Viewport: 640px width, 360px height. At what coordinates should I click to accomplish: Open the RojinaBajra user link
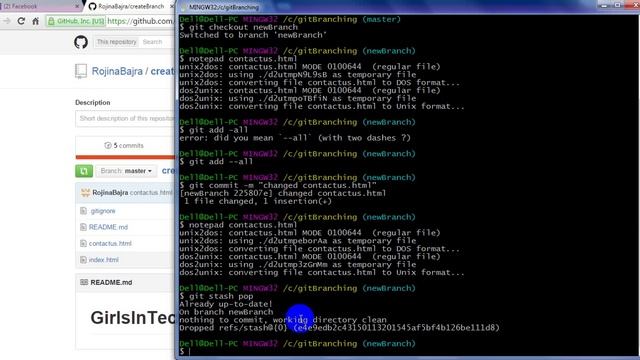pyautogui.click(x=117, y=71)
